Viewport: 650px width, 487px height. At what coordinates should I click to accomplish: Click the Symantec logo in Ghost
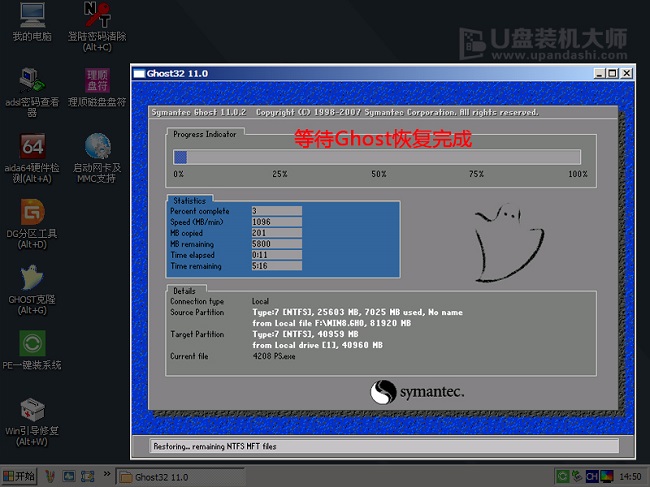(x=417, y=392)
